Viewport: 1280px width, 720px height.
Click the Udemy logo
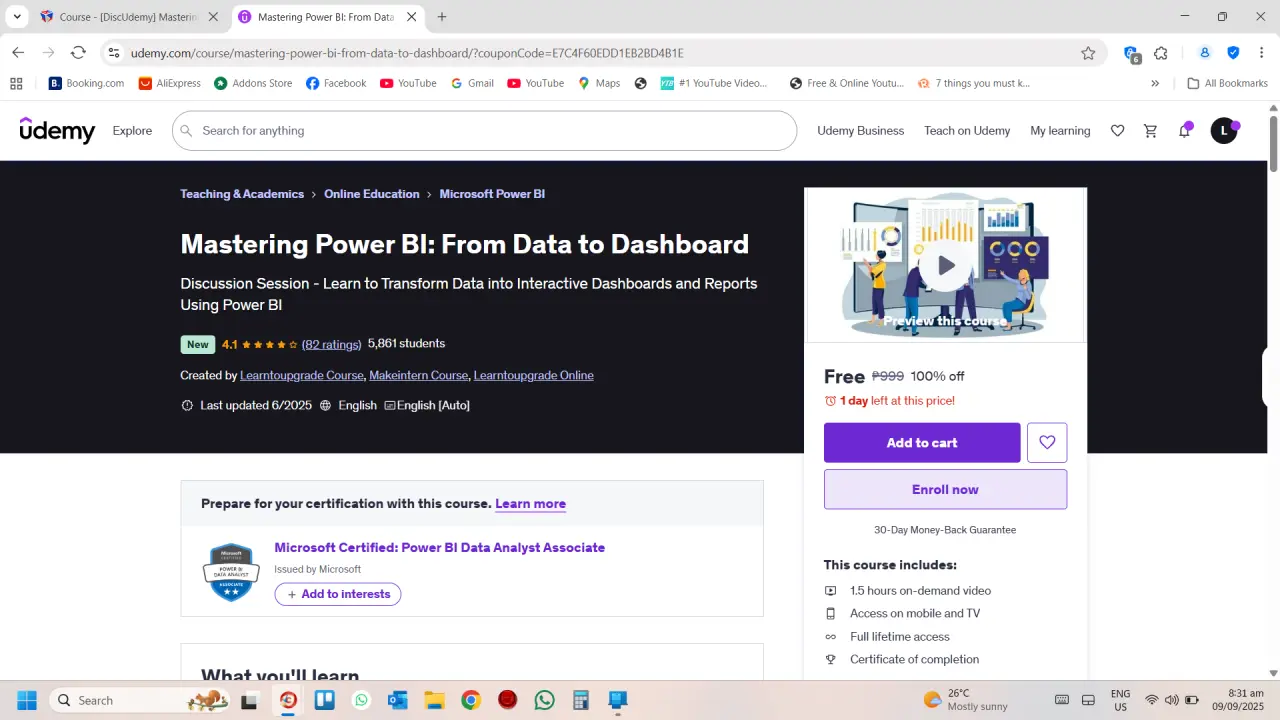click(x=57, y=130)
